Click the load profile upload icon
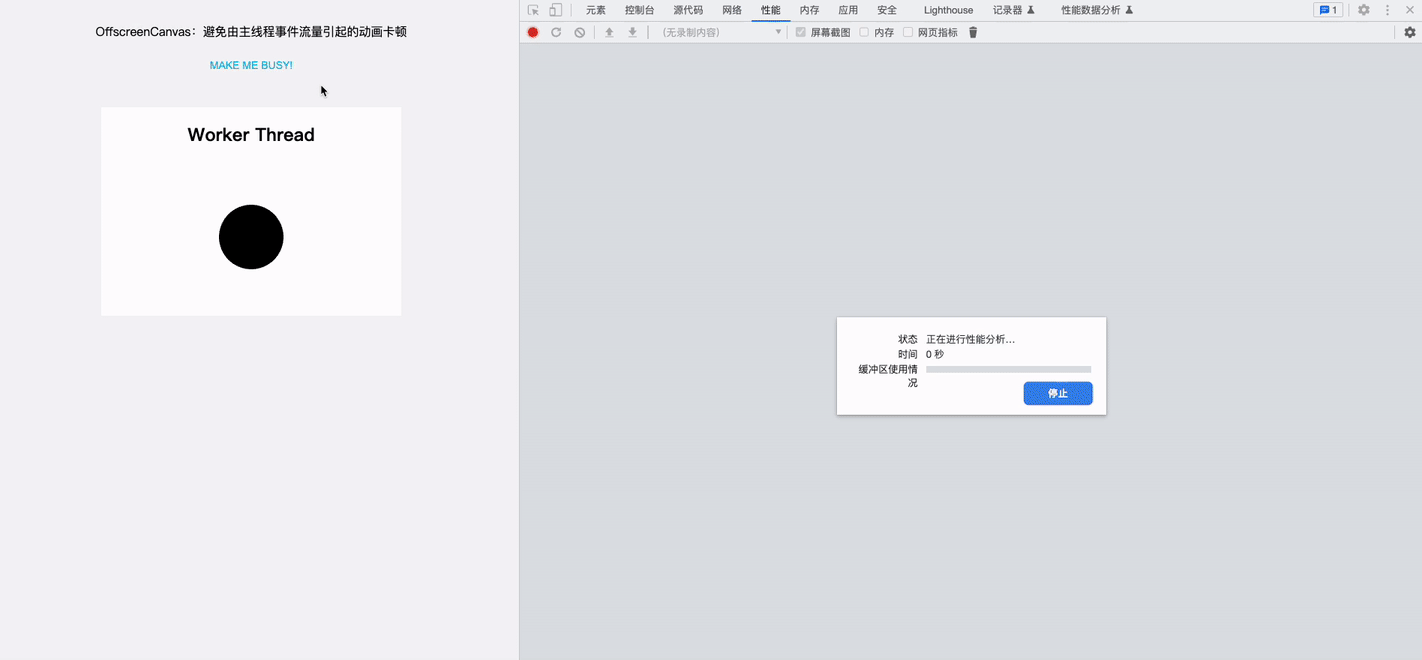This screenshot has width=1422, height=660. pyautogui.click(x=608, y=31)
